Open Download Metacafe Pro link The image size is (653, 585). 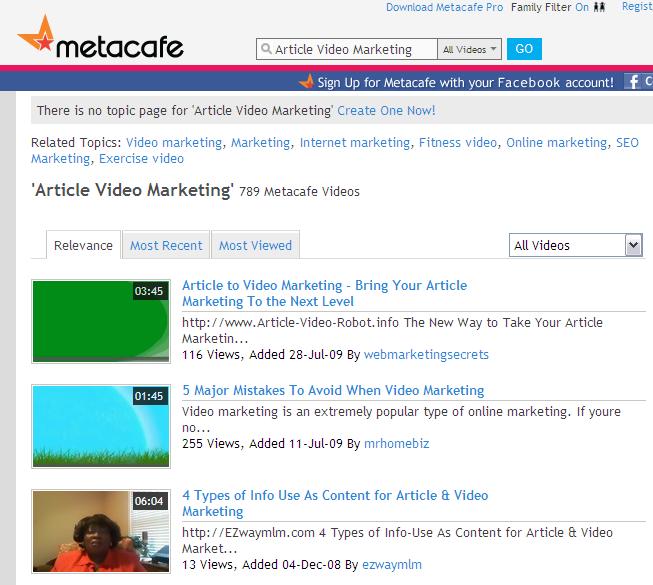pyautogui.click(x=444, y=7)
